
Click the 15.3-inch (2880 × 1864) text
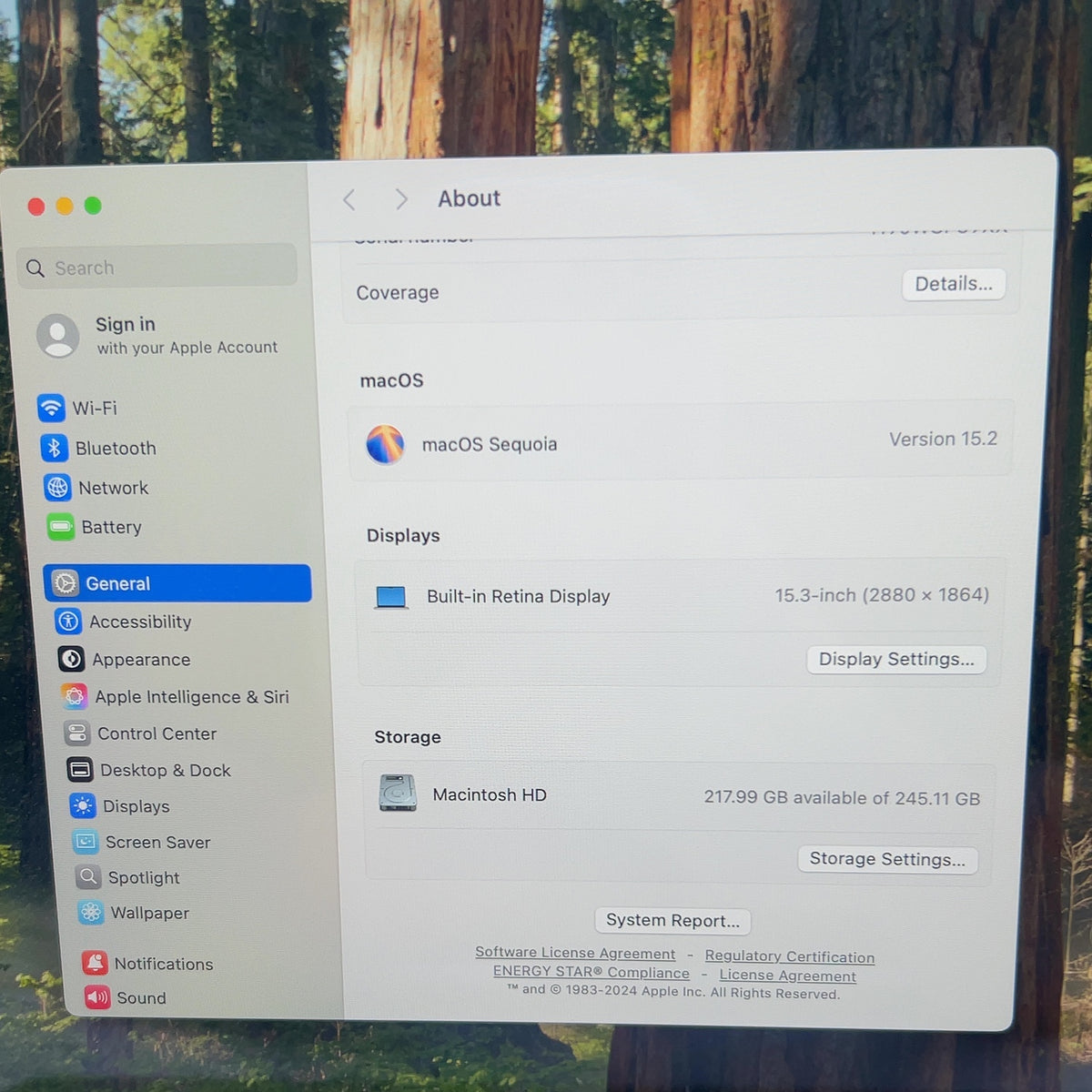882,595
